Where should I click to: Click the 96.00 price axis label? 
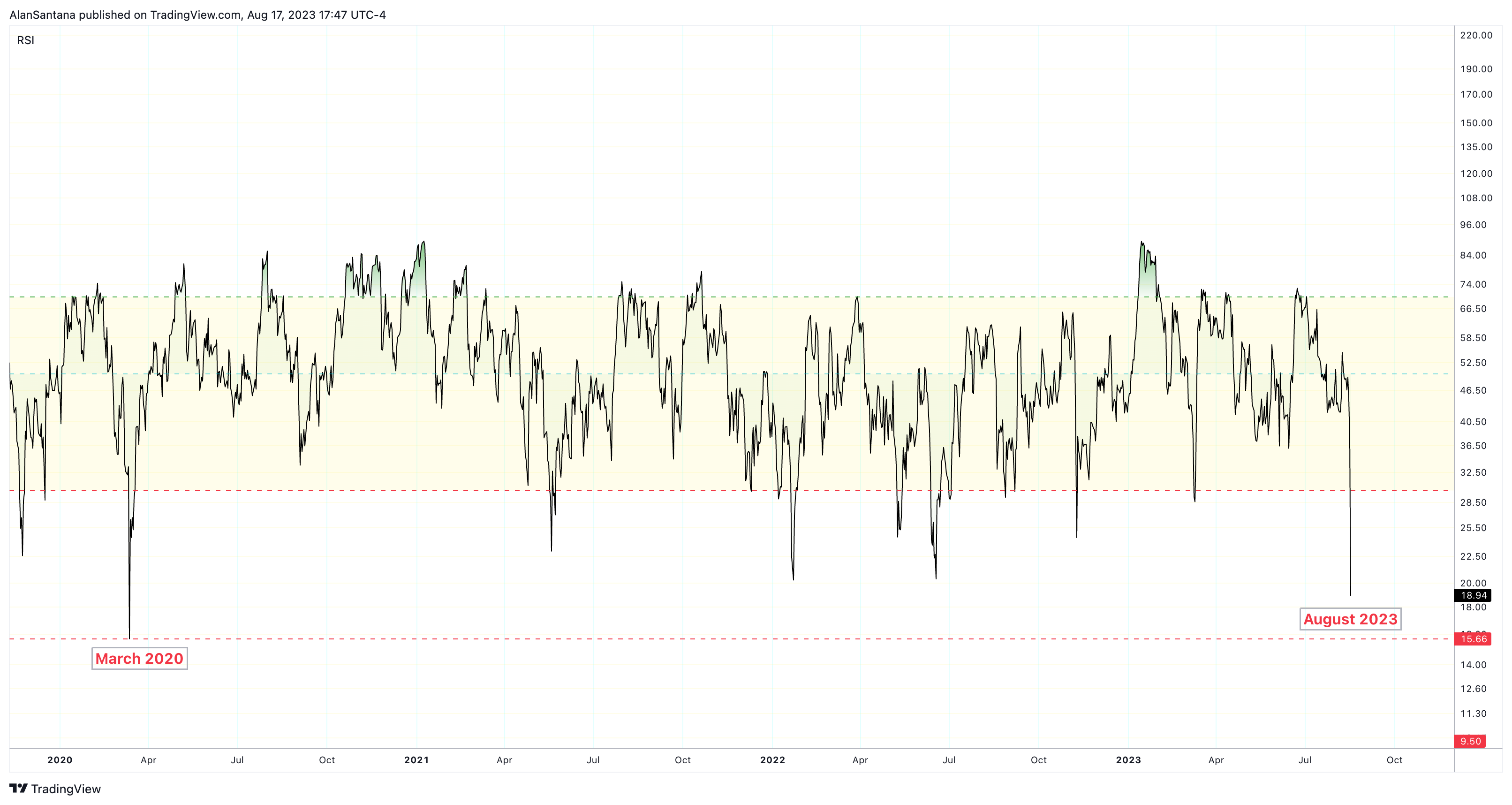tap(1473, 225)
